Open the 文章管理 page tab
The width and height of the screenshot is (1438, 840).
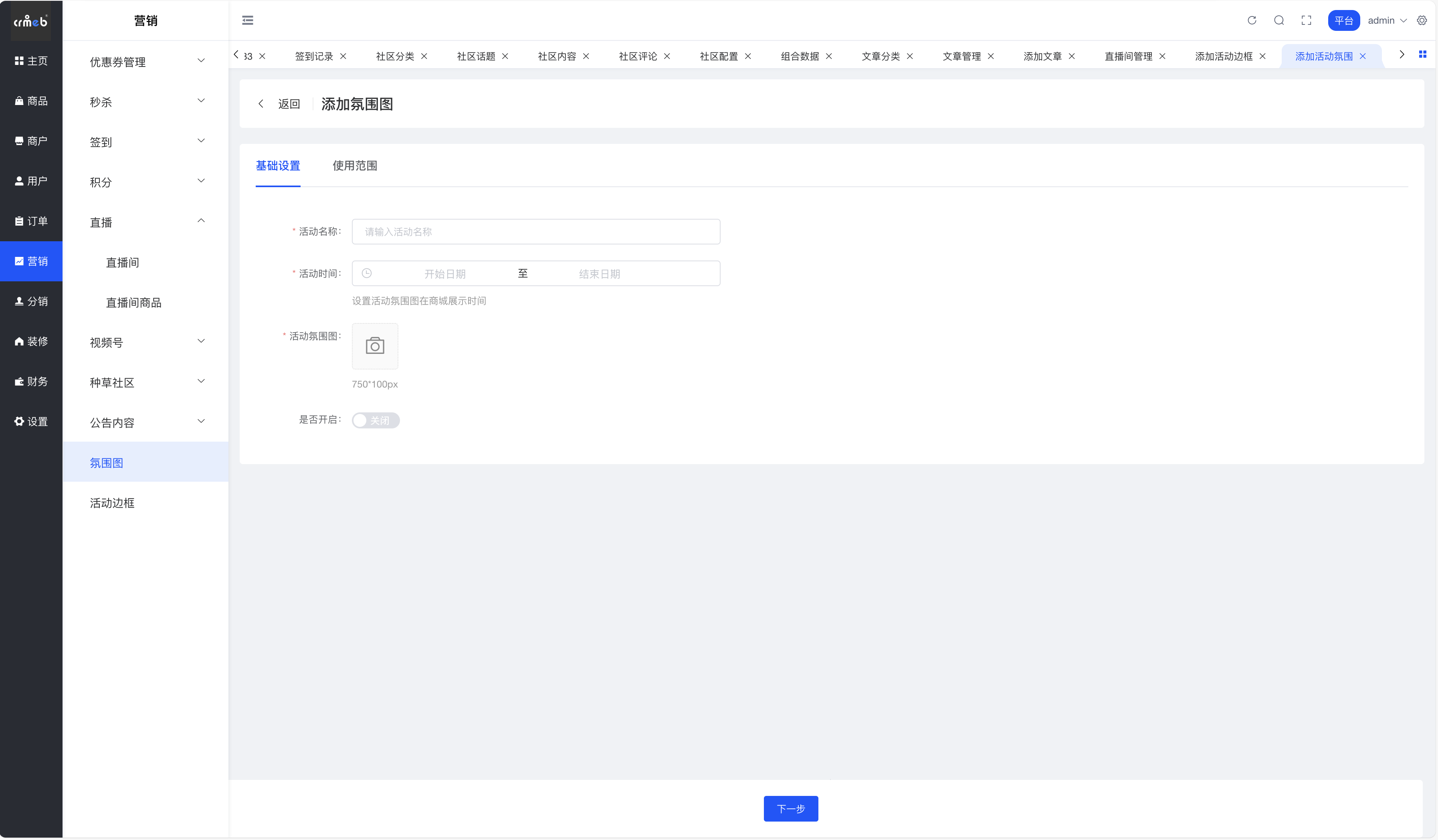click(x=961, y=57)
